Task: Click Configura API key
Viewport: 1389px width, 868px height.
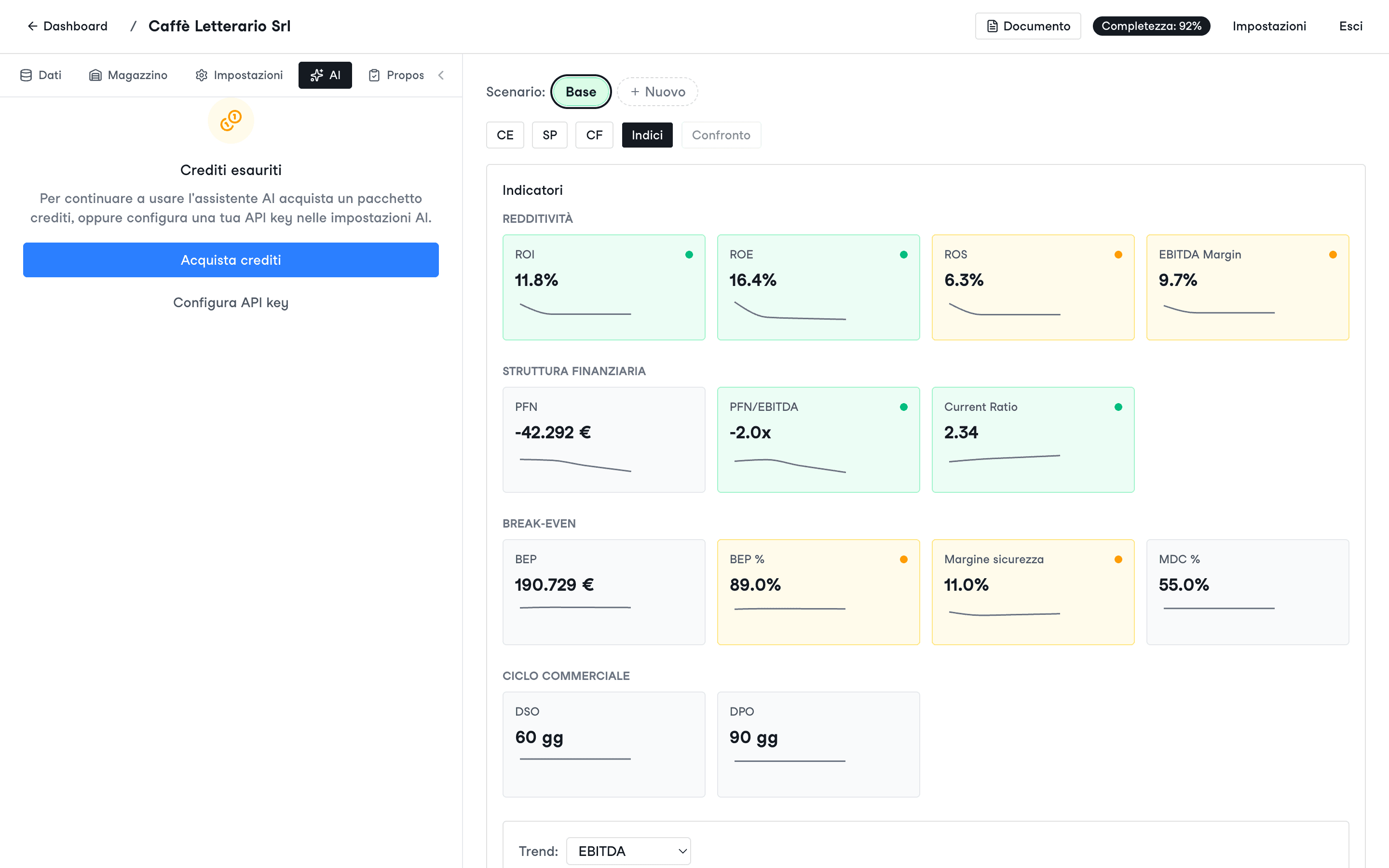Action: pos(231,302)
